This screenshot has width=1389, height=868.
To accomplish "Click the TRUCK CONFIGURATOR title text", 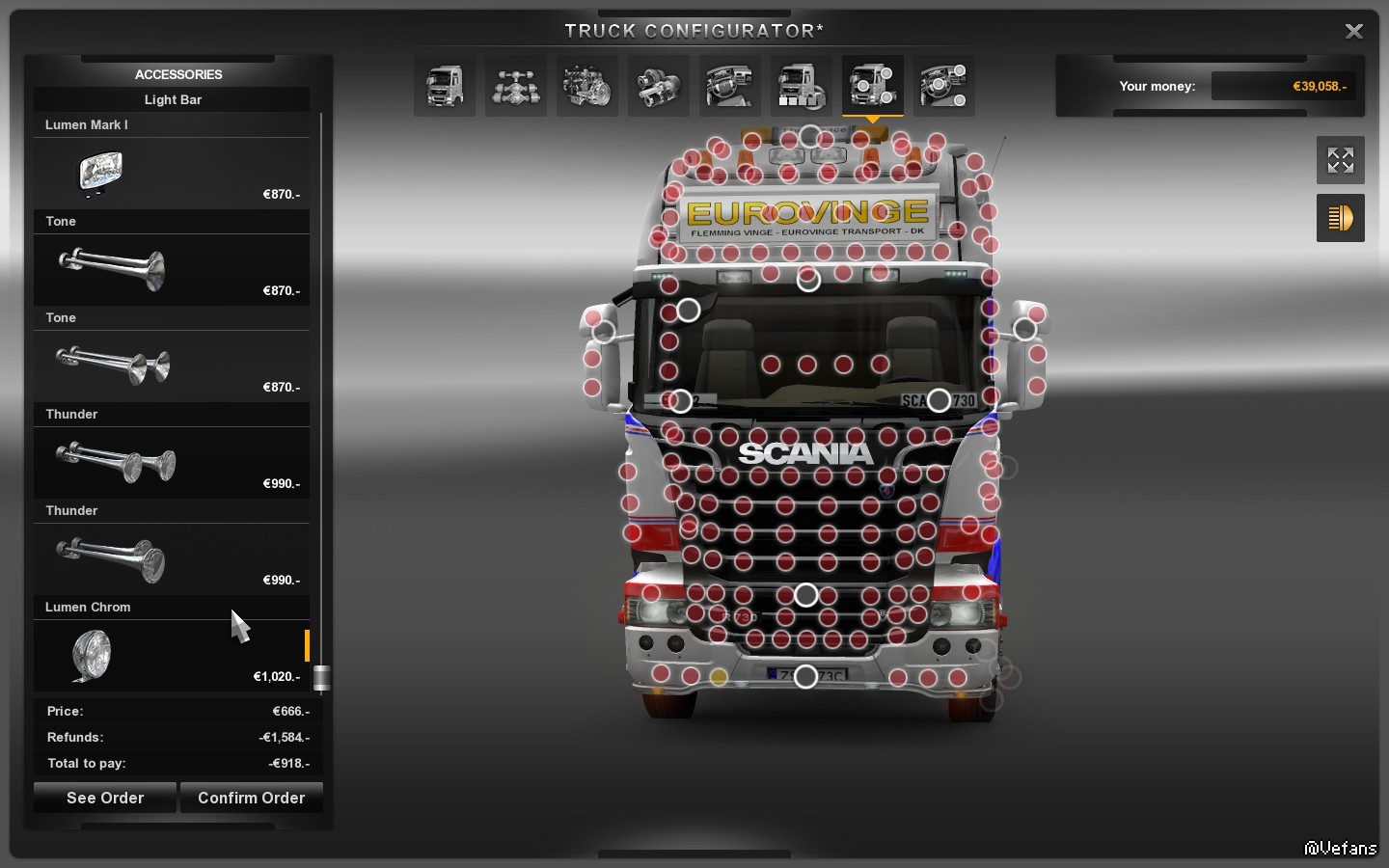I will click(694, 31).
